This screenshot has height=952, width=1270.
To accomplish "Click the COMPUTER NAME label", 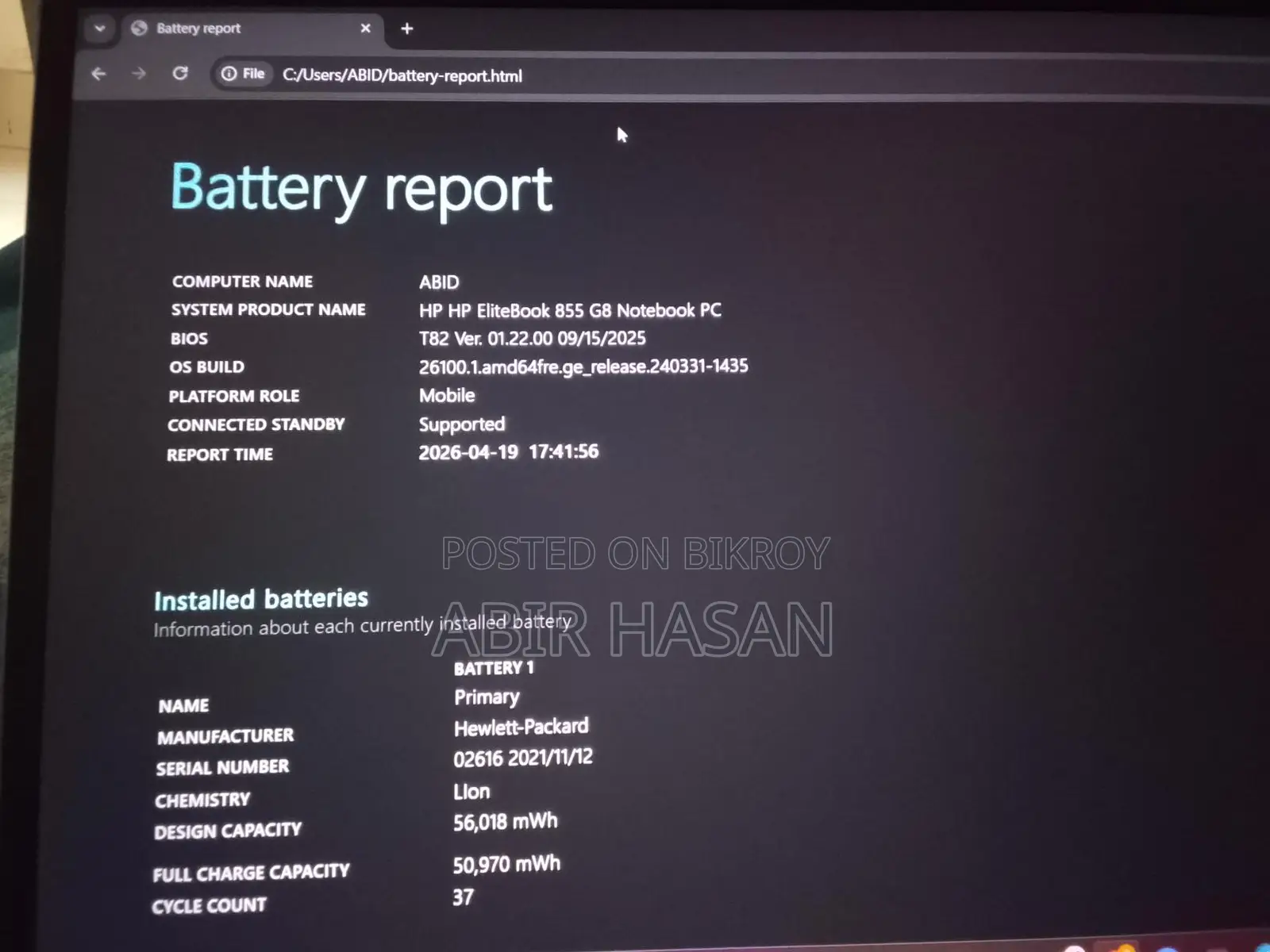I will pyautogui.click(x=242, y=282).
